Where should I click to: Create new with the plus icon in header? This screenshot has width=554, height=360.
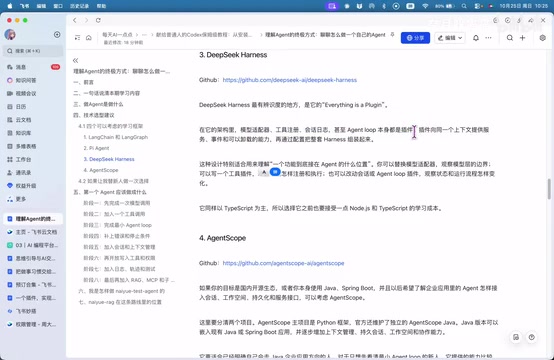(x=522, y=38)
